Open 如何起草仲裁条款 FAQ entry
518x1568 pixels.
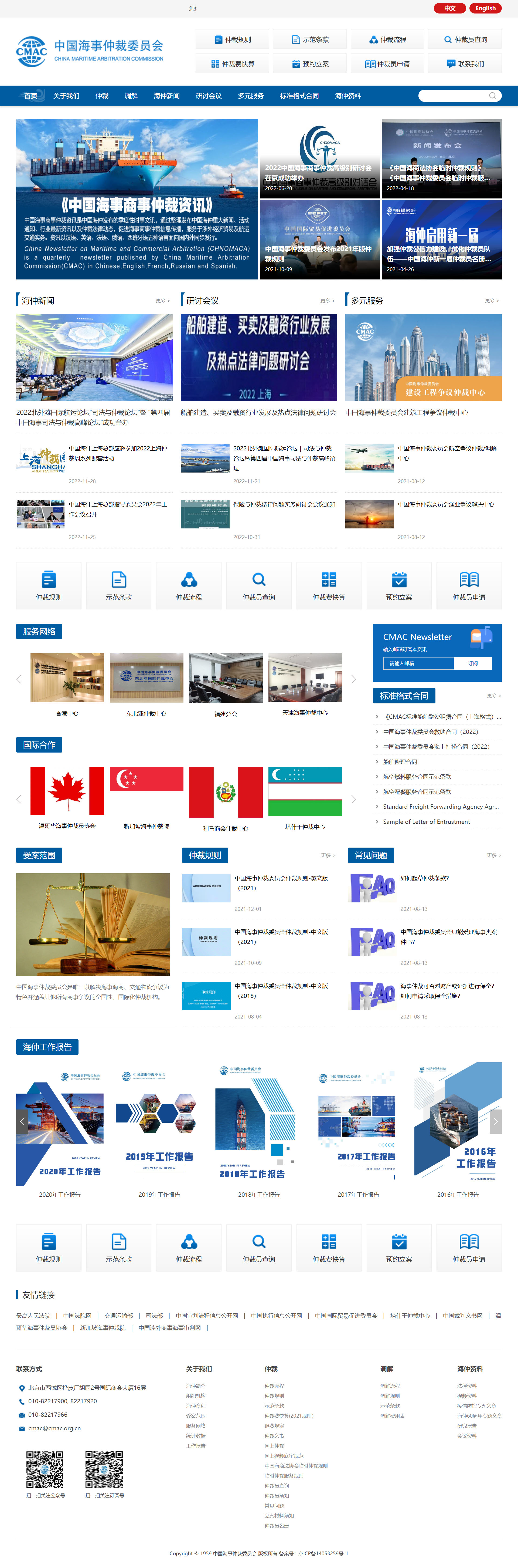pos(424,878)
